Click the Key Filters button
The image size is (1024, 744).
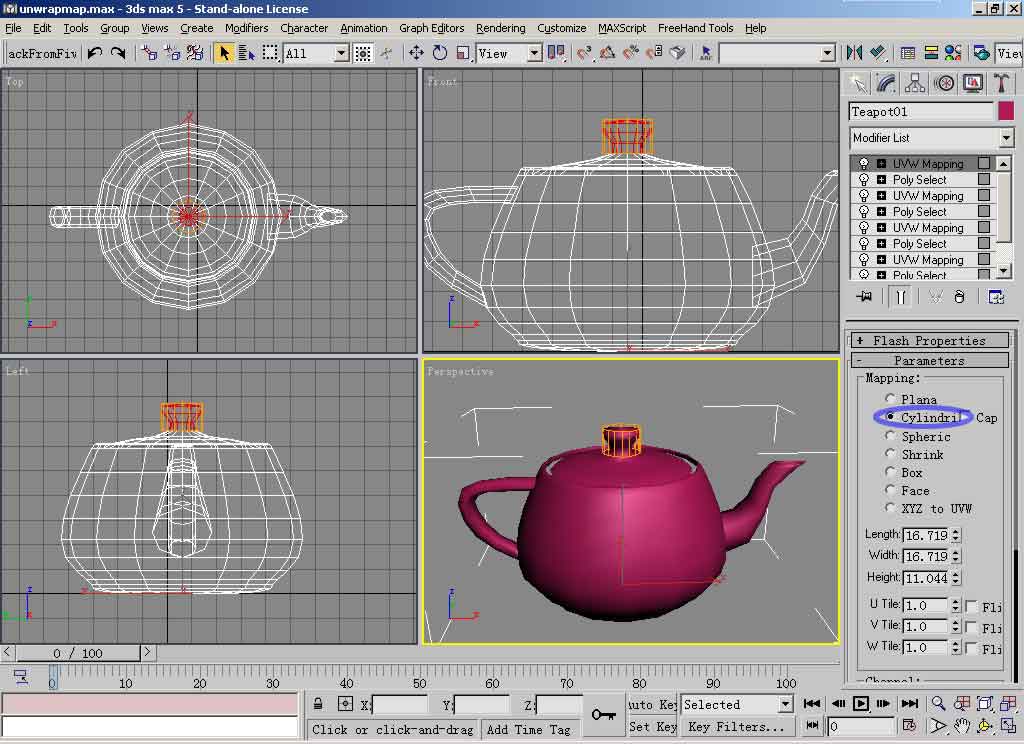click(x=735, y=727)
